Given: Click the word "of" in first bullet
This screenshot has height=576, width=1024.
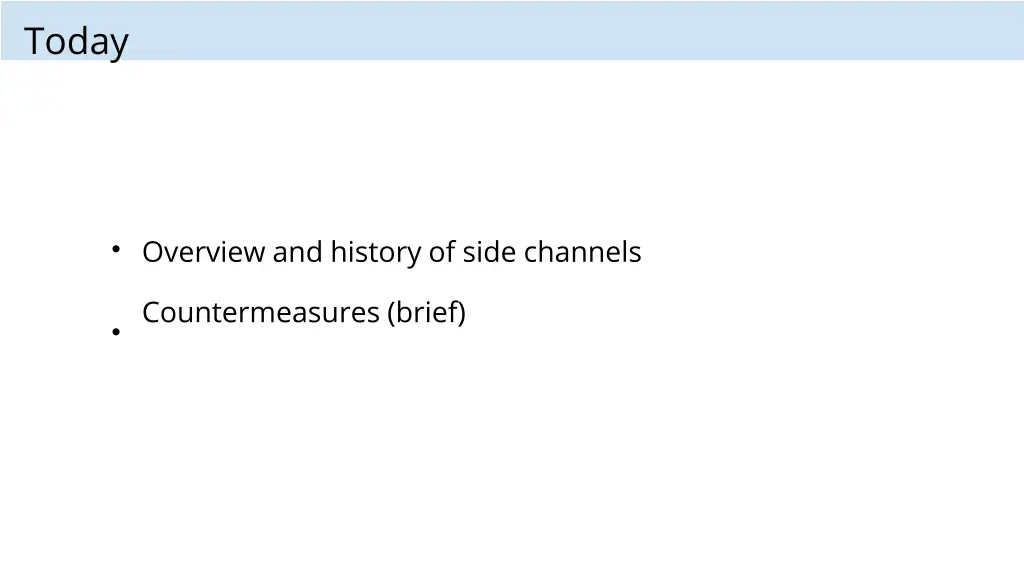Looking at the screenshot, I should (x=442, y=252).
